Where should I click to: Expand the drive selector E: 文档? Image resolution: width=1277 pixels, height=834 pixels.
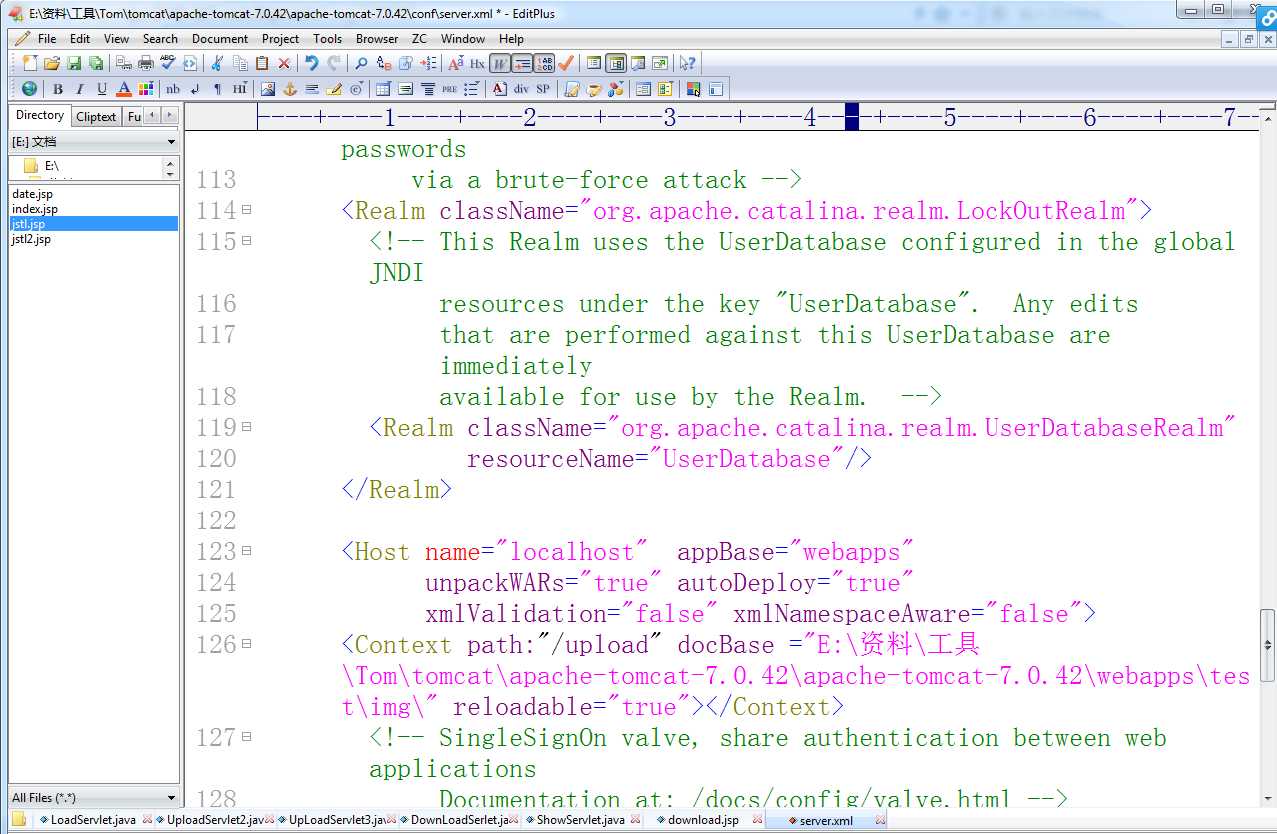tap(171, 142)
